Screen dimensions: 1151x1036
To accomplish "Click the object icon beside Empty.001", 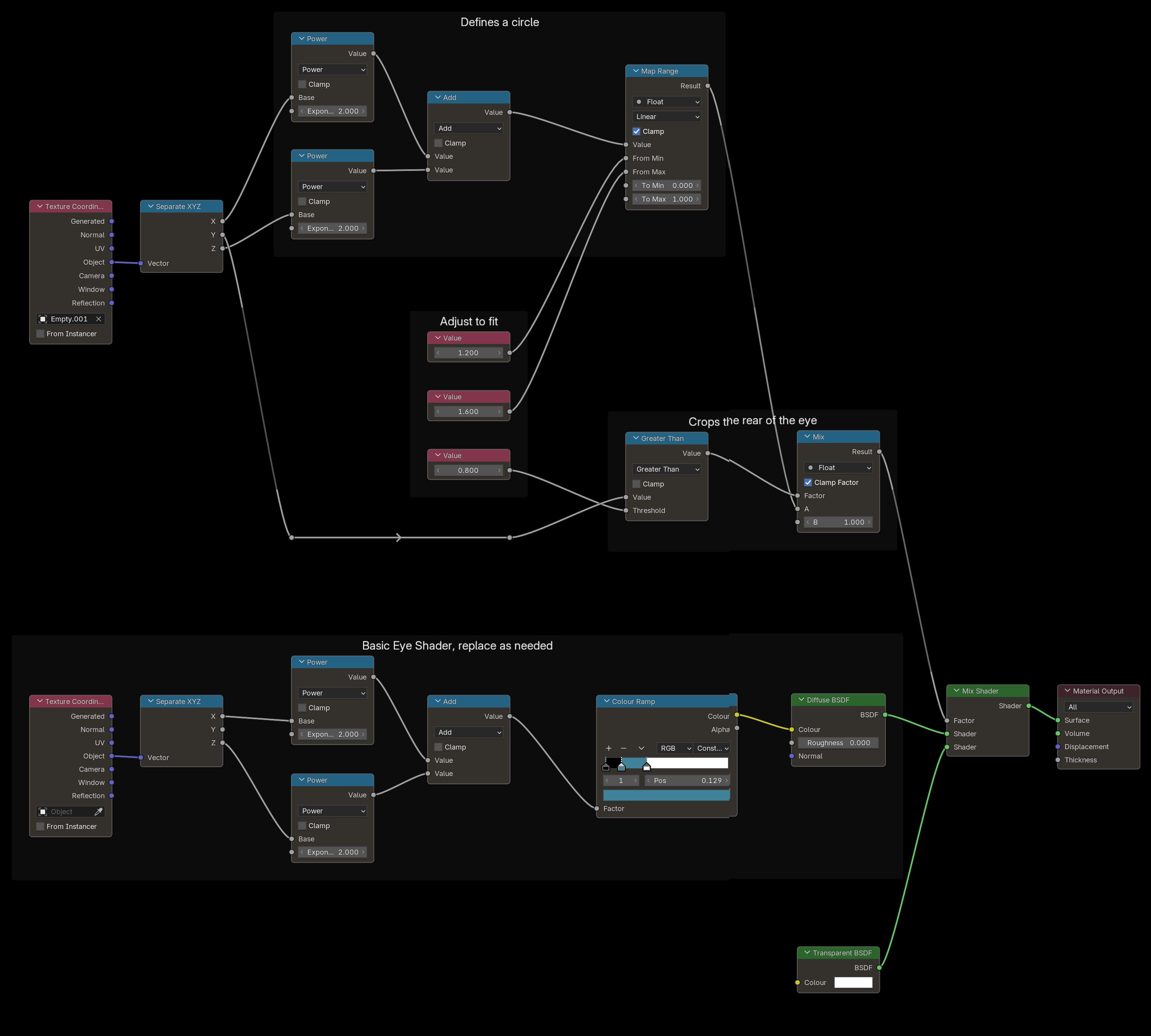I will (x=43, y=319).
